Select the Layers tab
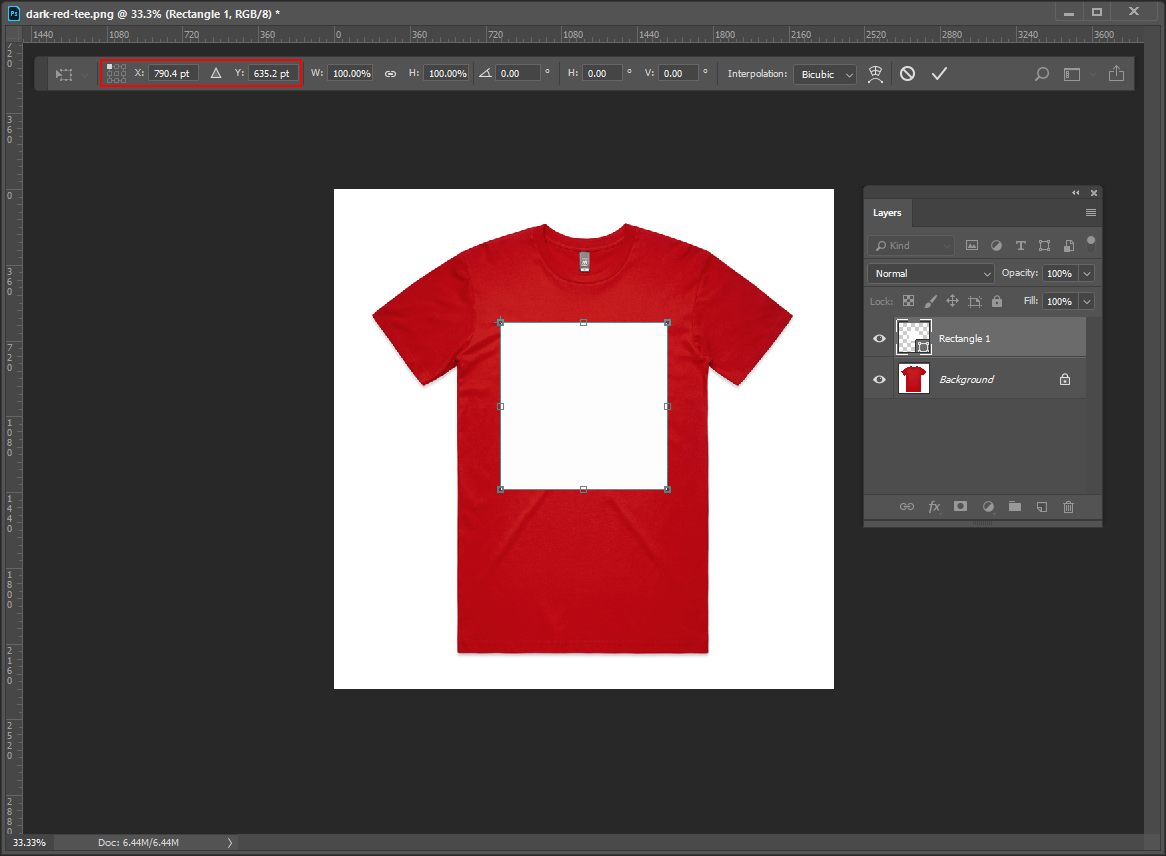Image resolution: width=1166 pixels, height=856 pixels. pos(887,213)
